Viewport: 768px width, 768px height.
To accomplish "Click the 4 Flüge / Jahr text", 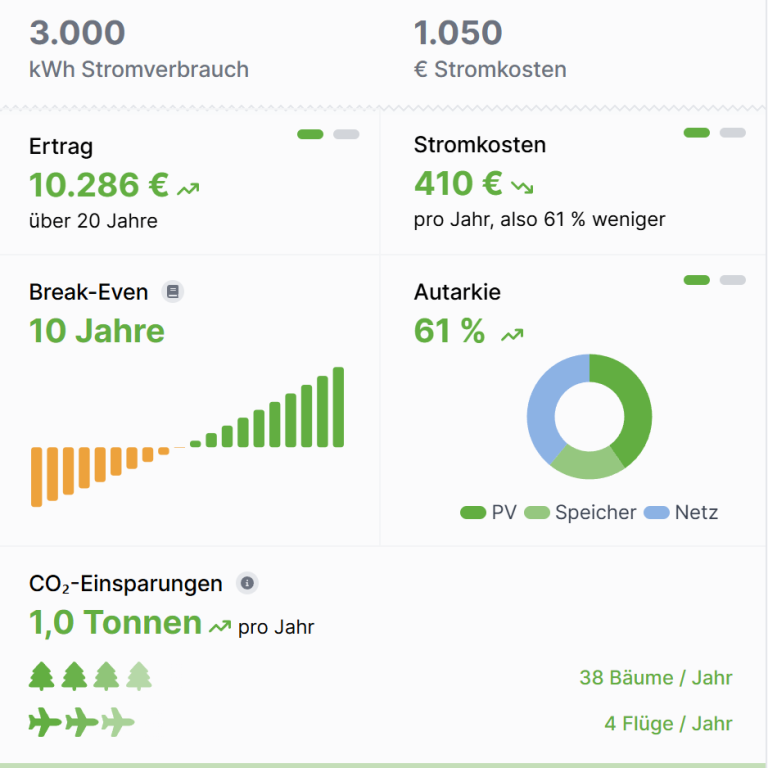I will click(669, 723).
